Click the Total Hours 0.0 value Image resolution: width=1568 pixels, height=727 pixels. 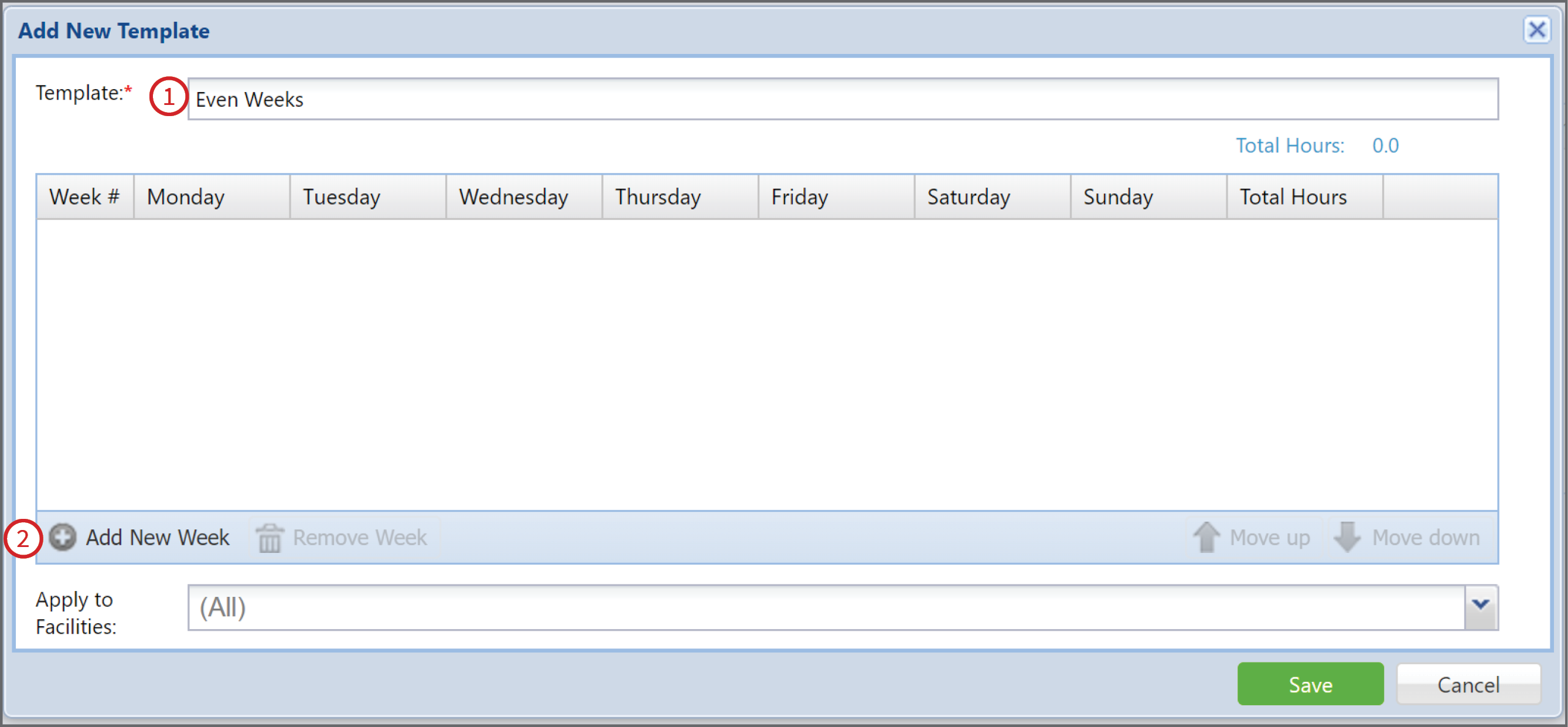pyautogui.click(x=1386, y=145)
